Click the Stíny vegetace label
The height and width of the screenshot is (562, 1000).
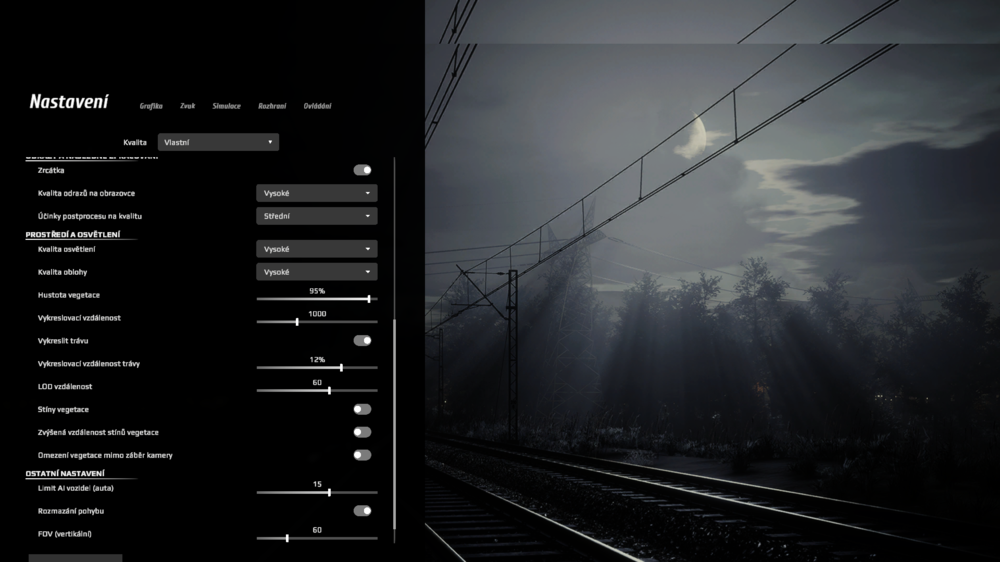coord(63,410)
